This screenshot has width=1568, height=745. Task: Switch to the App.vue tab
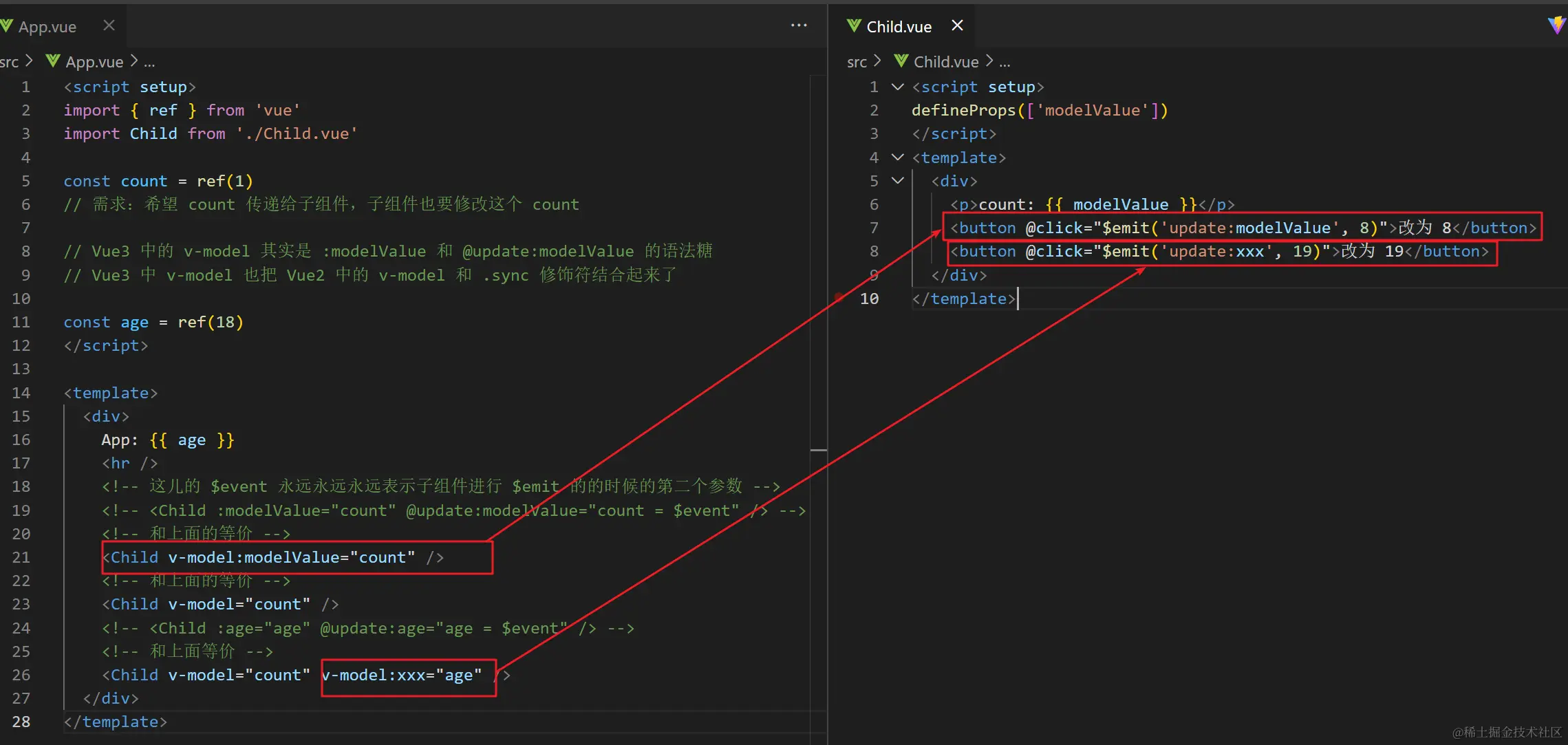[x=47, y=27]
